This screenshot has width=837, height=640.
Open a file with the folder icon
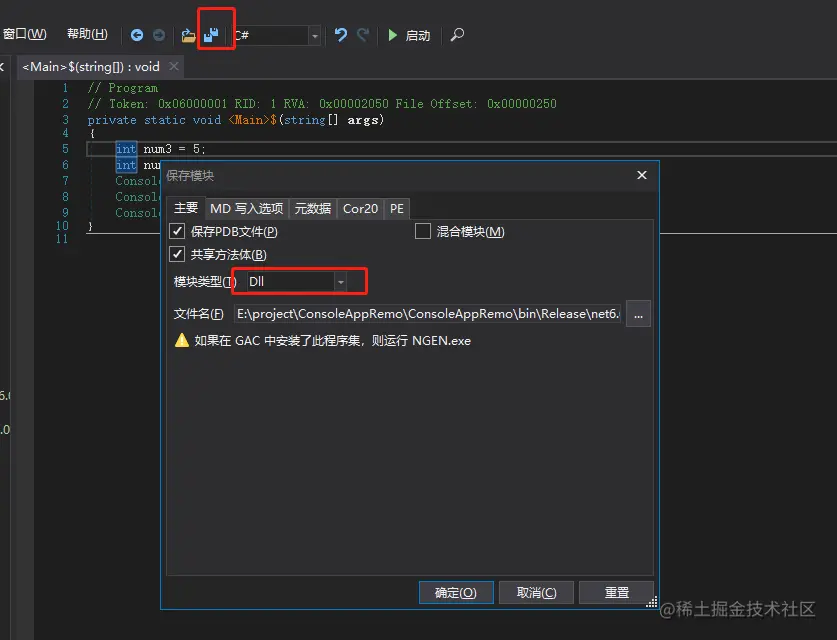pyautogui.click(x=188, y=36)
